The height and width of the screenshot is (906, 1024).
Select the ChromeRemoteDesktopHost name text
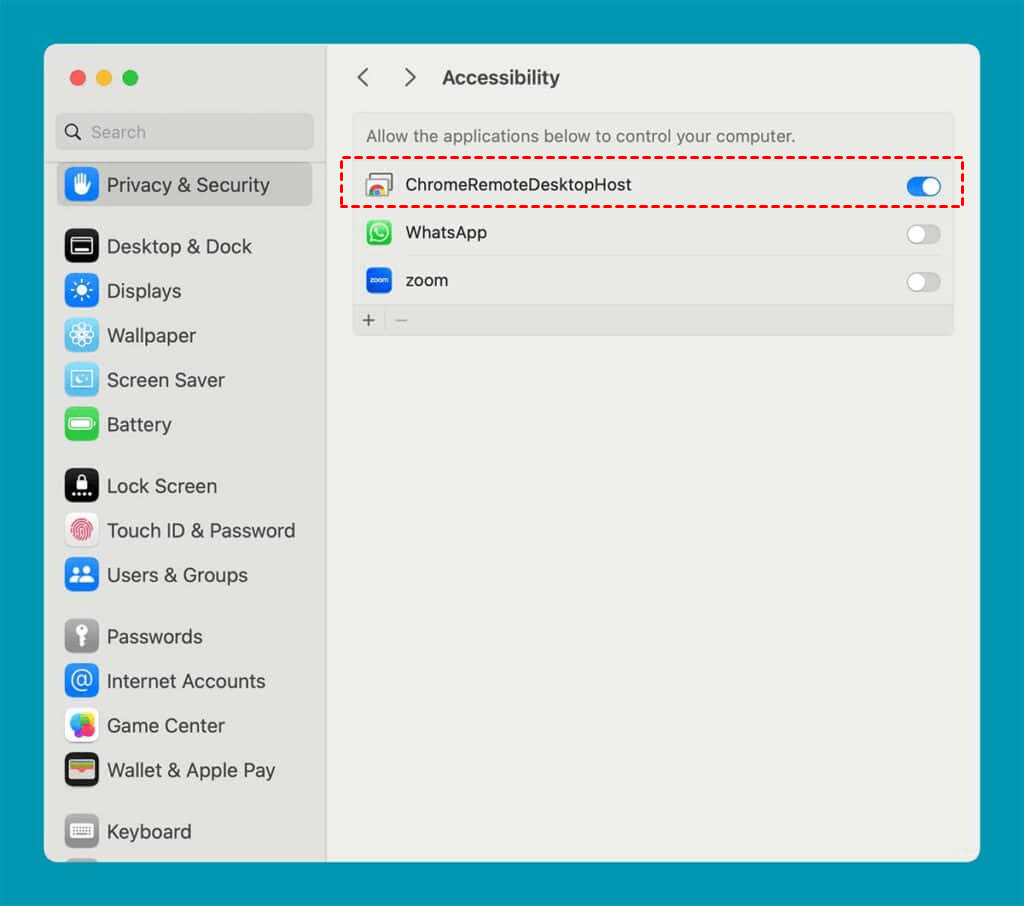pyautogui.click(x=518, y=185)
